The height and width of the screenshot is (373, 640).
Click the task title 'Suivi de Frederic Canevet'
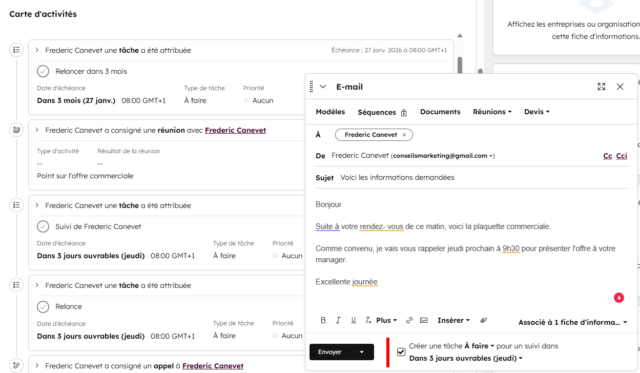(x=98, y=226)
